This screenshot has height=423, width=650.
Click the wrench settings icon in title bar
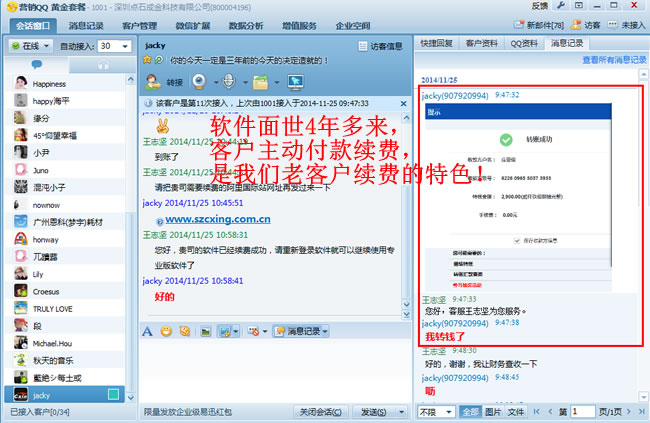pos(560,5)
